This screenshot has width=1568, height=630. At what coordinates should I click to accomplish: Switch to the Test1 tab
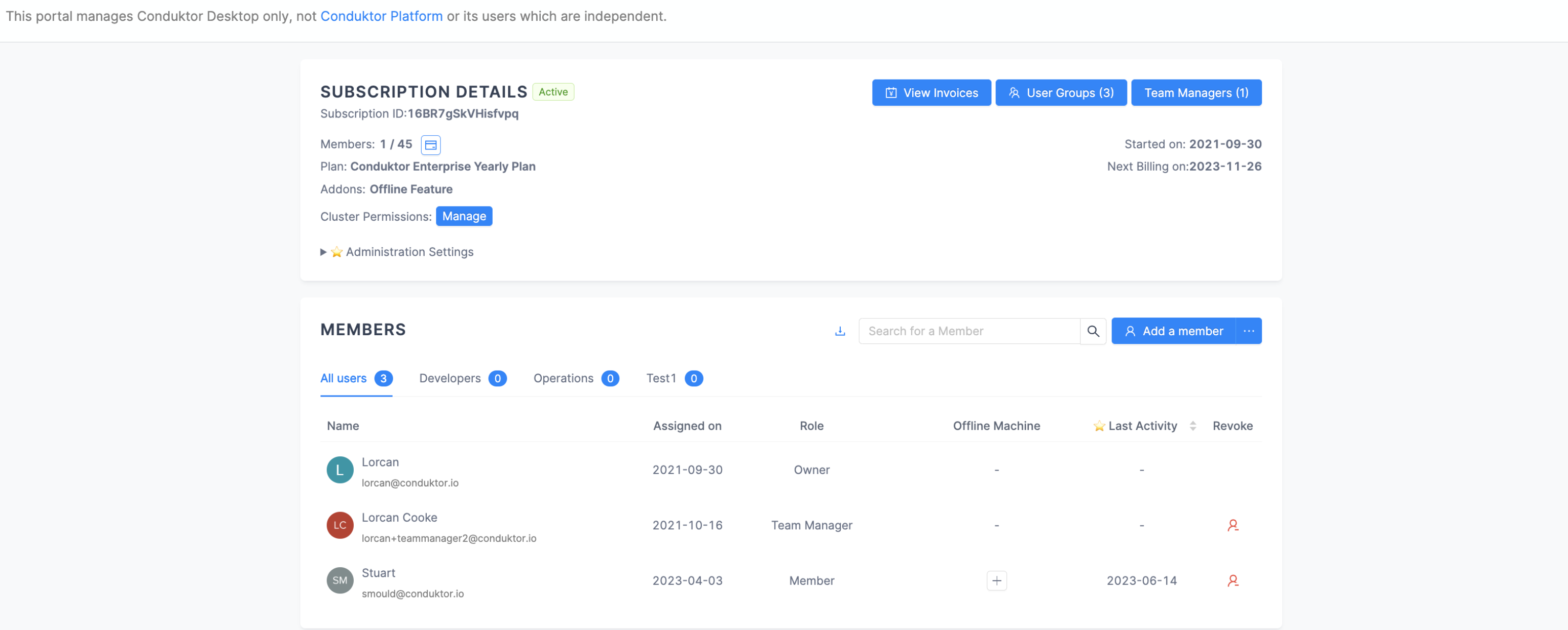pos(675,378)
